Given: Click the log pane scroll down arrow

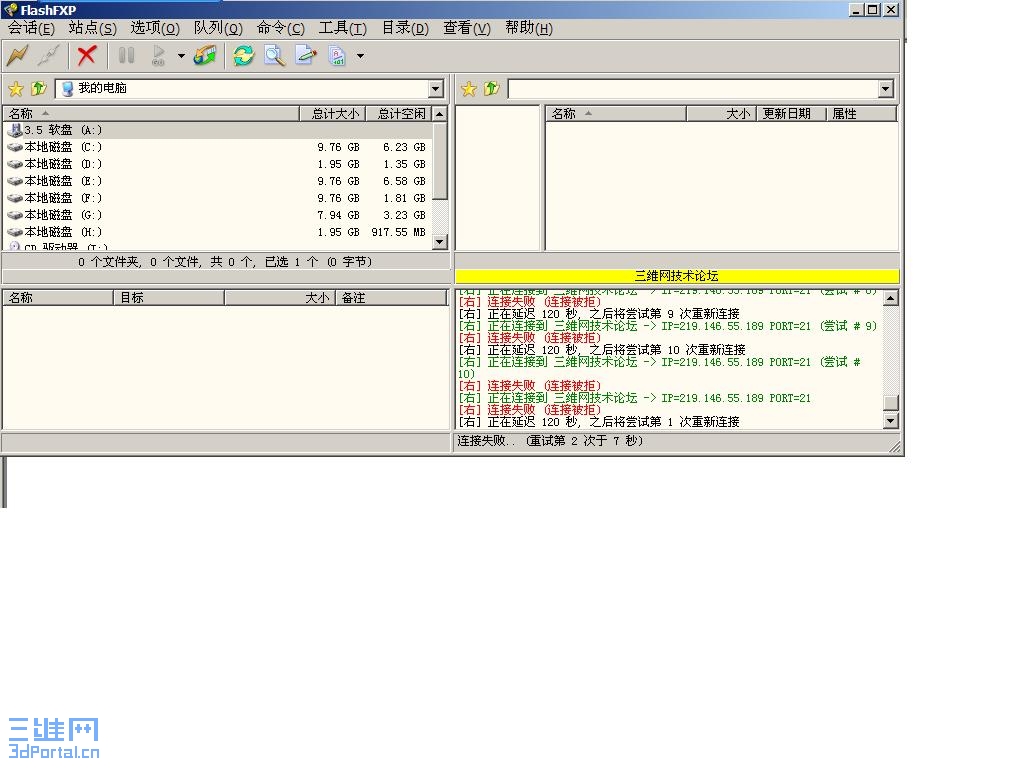Looking at the screenshot, I should (891, 421).
